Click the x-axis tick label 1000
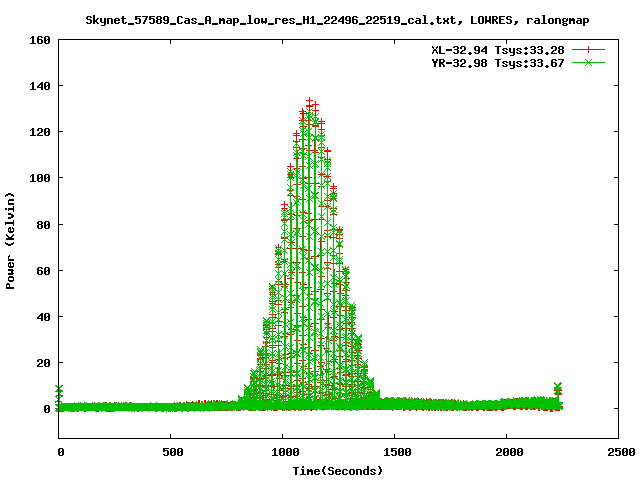The image size is (640, 480). click(x=285, y=452)
